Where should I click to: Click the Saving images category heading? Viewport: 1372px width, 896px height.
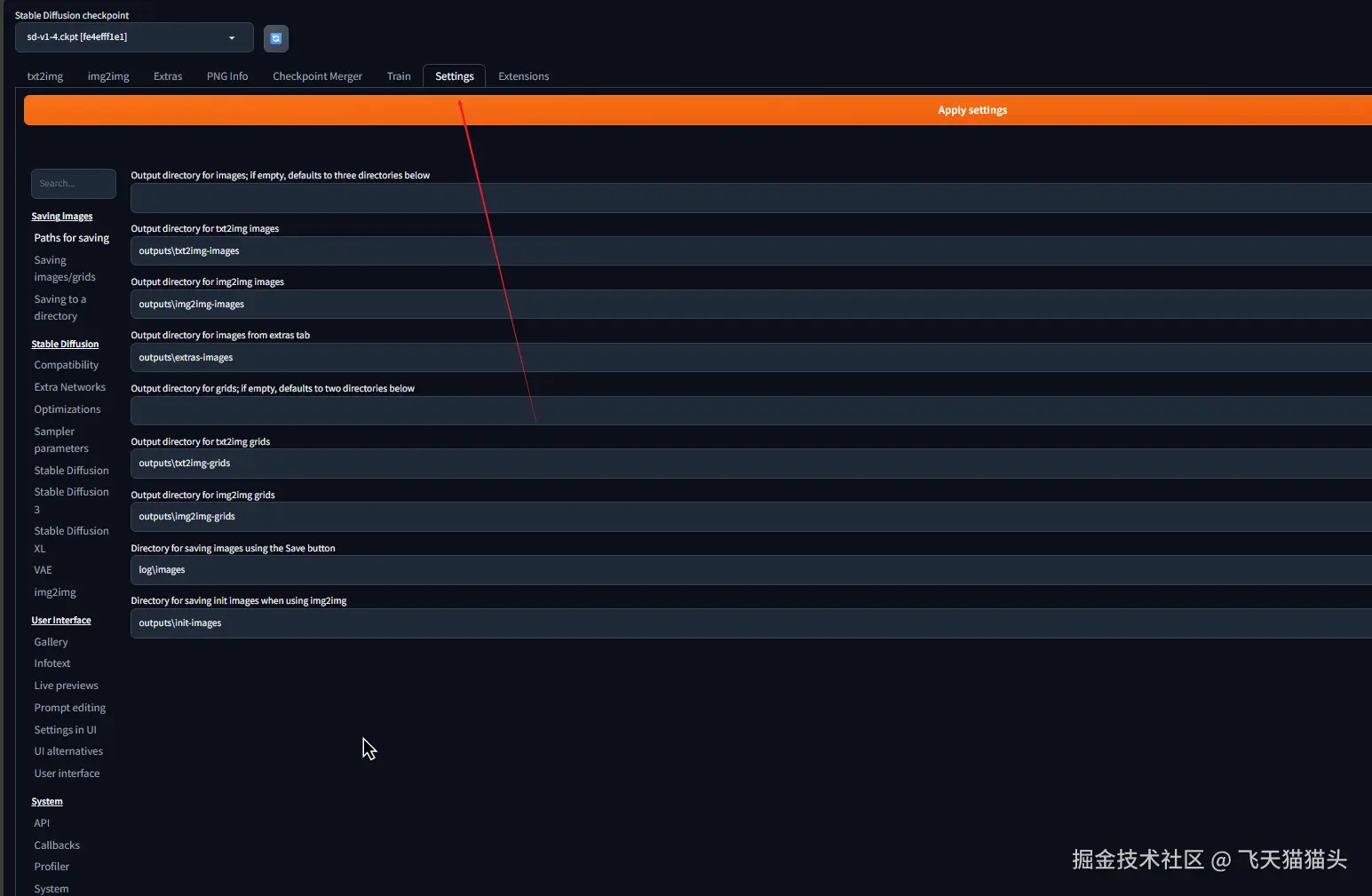pyautogui.click(x=62, y=217)
